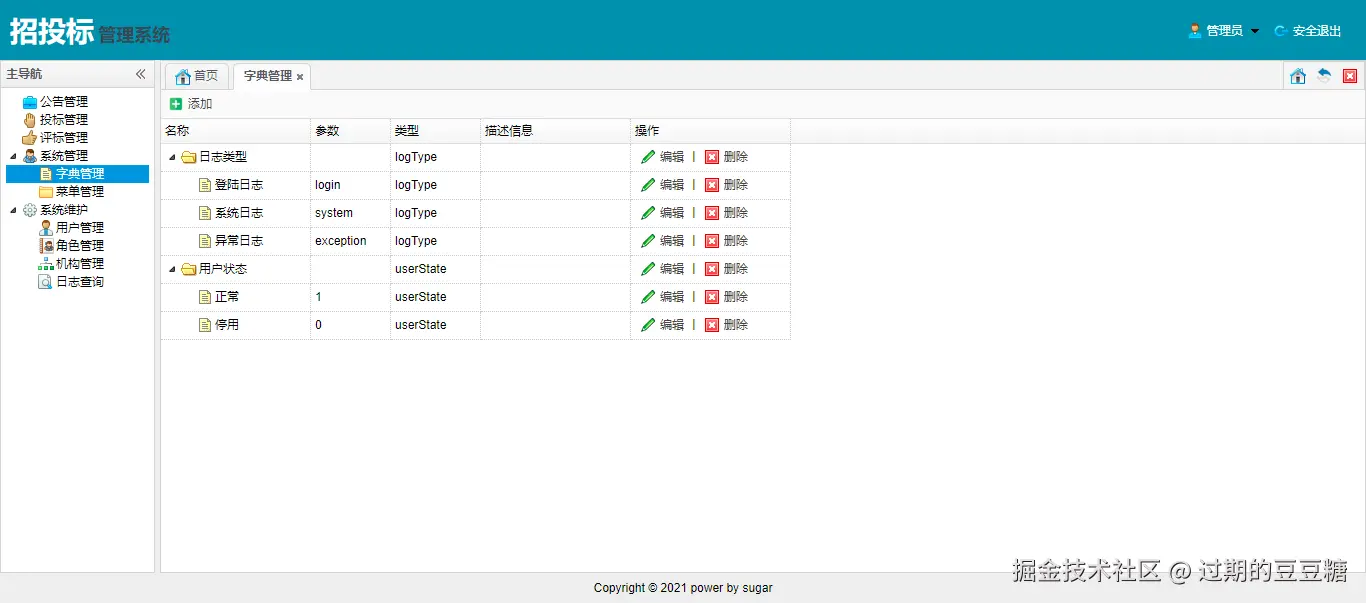Click delete icon for 日志类型 row
This screenshot has height=603, width=1366.
(x=712, y=157)
